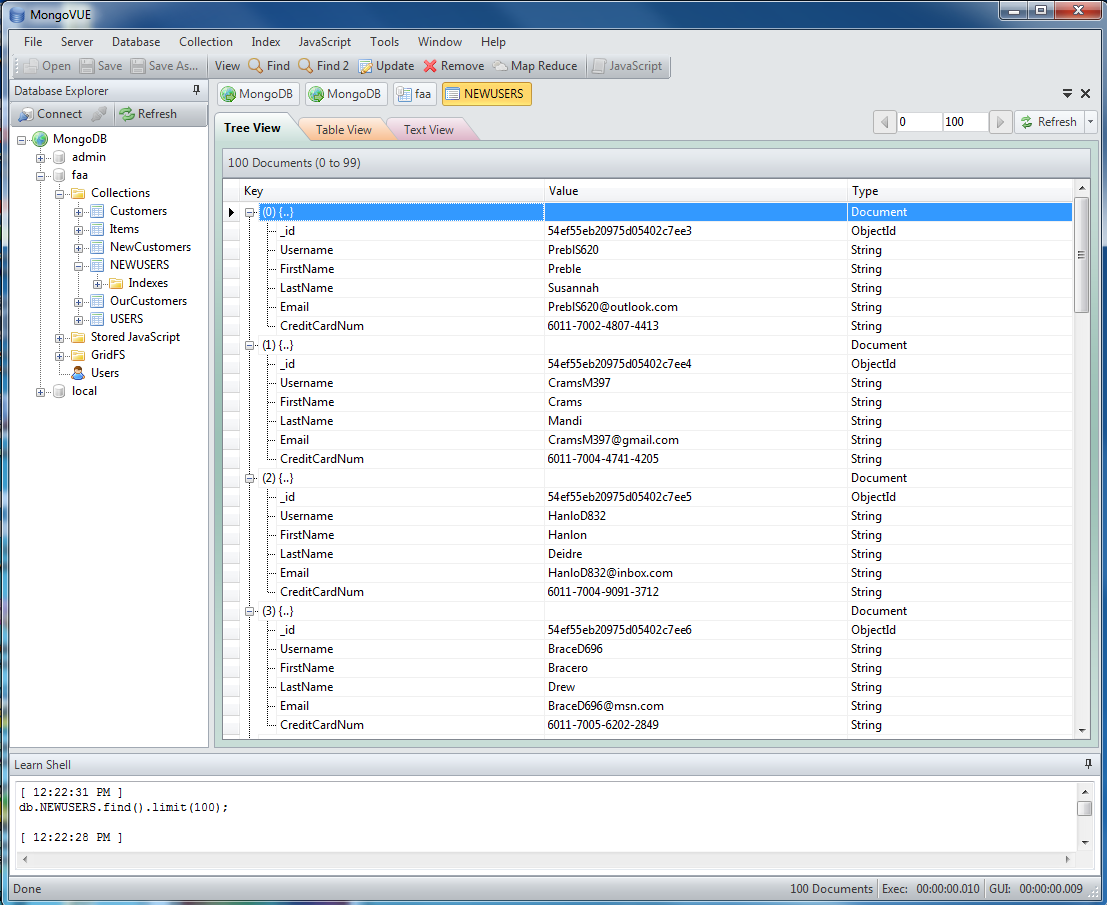The height and width of the screenshot is (905, 1107).
Task: Expand the local database node
Action: click(x=40, y=392)
